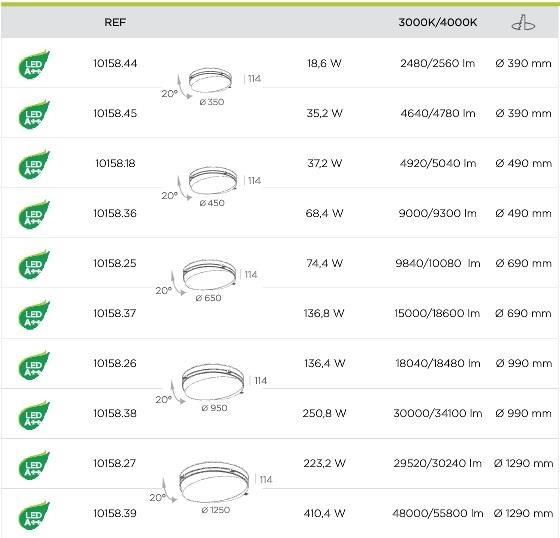This screenshot has width=560, height=538.
Task: Select reference number 10158.45
Action: coord(115,113)
